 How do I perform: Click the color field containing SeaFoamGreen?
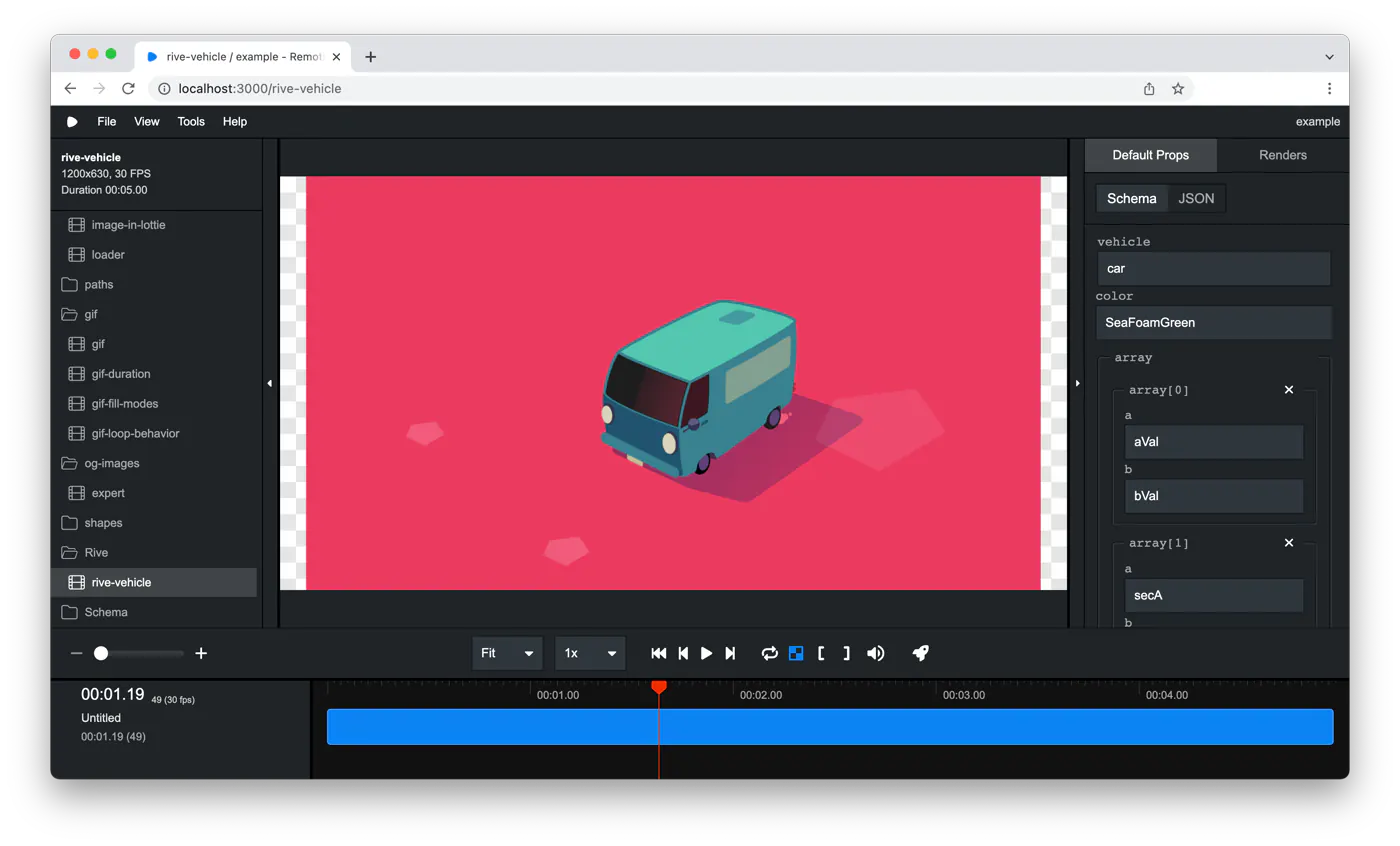pyautogui.click(x=1214, y=322)
